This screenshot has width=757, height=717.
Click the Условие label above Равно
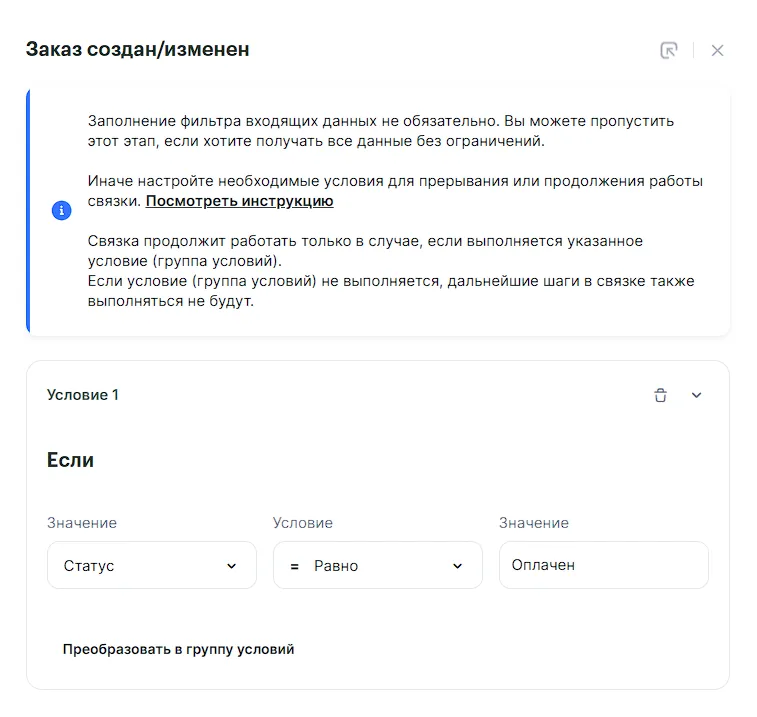tap(303, 523)
